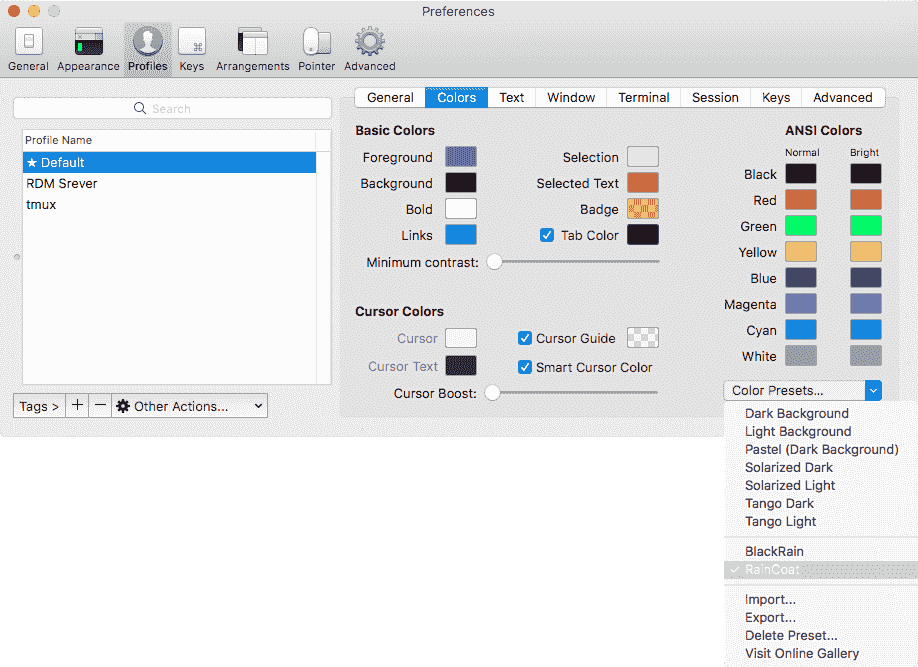Uncheck Cursor Guide
The image size is (918, 667).
[x=525, y=338]
